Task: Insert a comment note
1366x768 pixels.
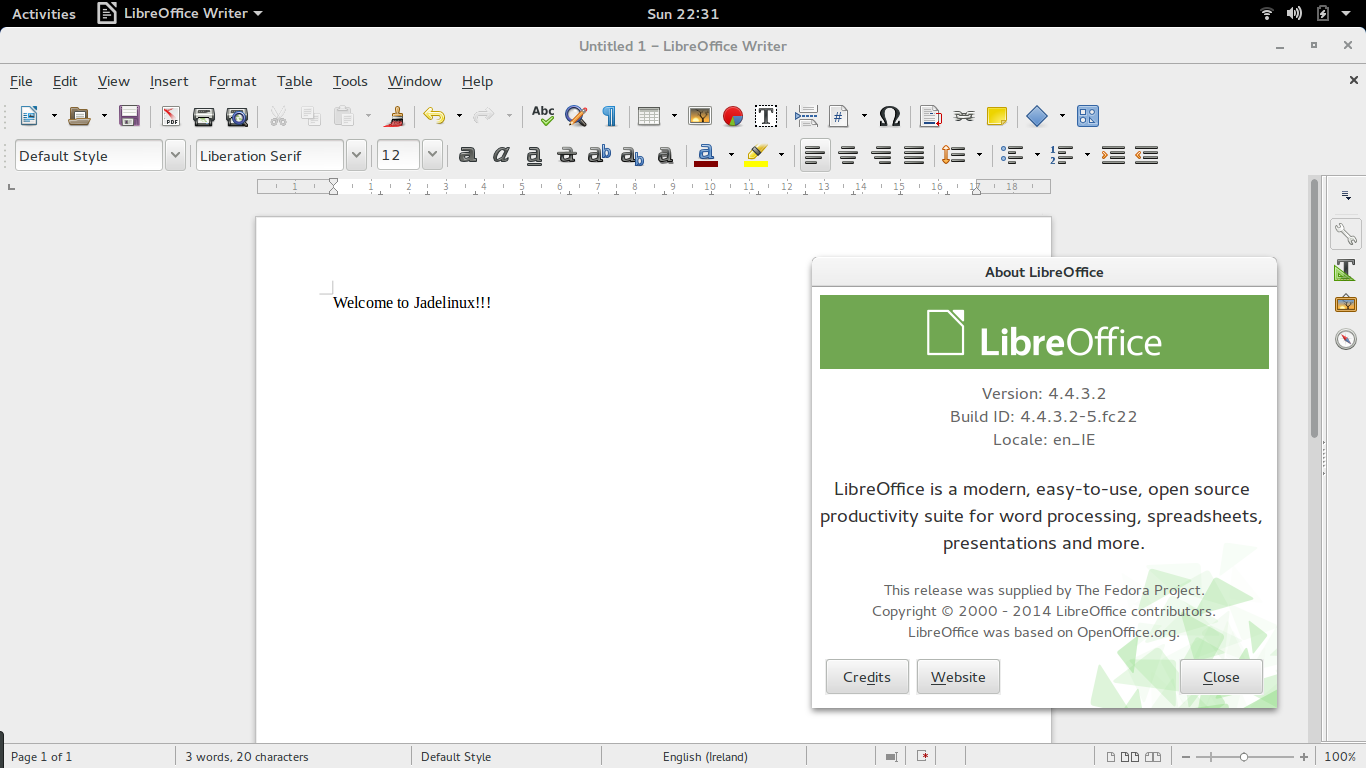Action: tap(997, 116)
